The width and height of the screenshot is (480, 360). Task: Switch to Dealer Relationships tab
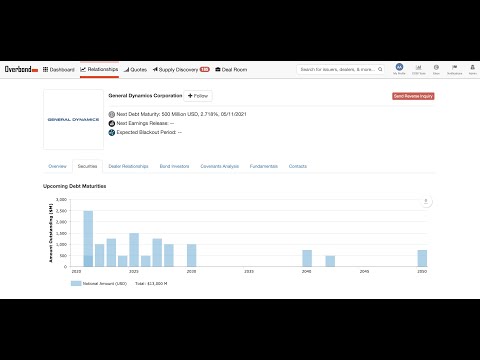pyautogui.click(x=128, y=166)
